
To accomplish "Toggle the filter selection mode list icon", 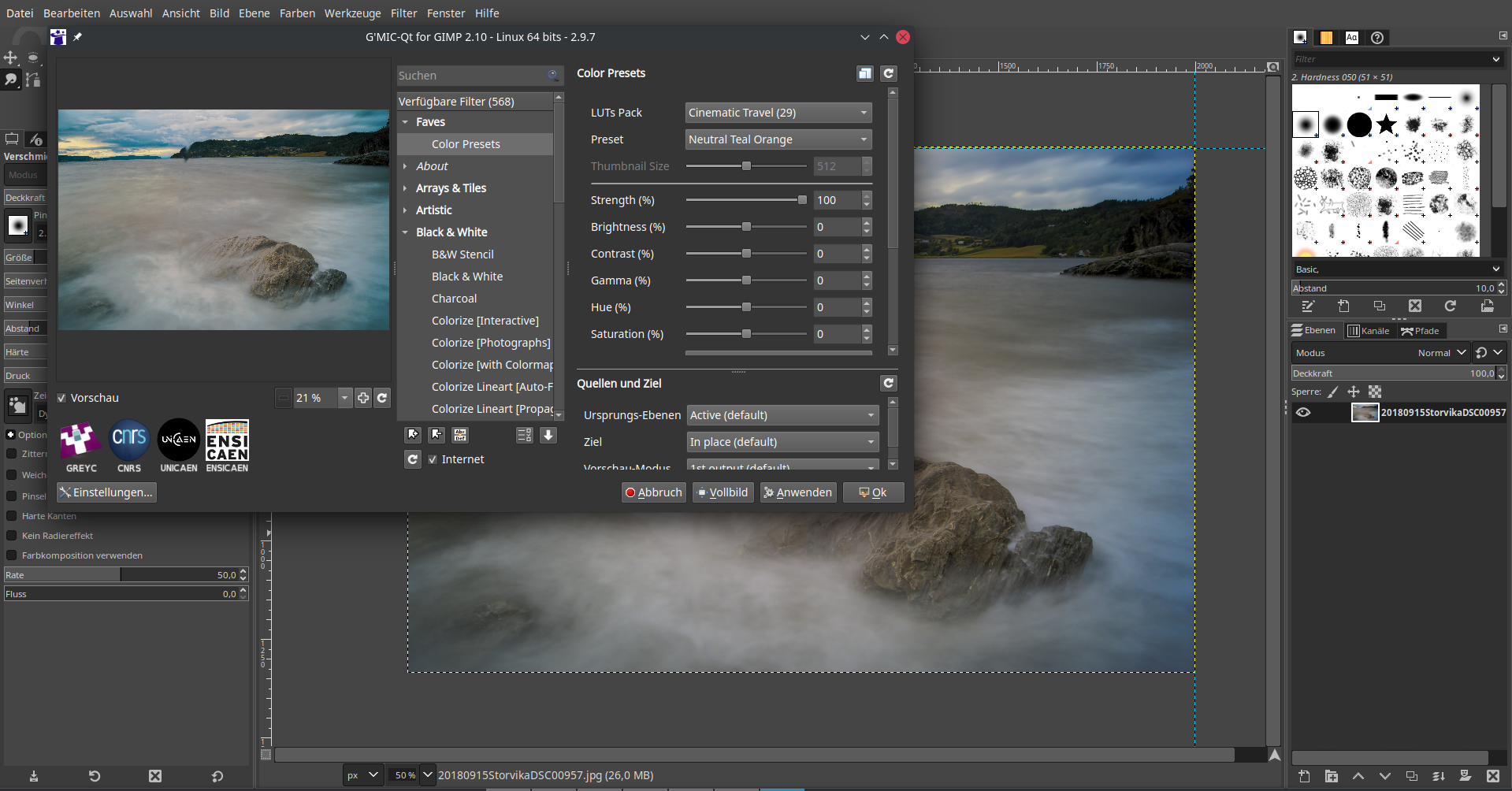I will [524, 435].
